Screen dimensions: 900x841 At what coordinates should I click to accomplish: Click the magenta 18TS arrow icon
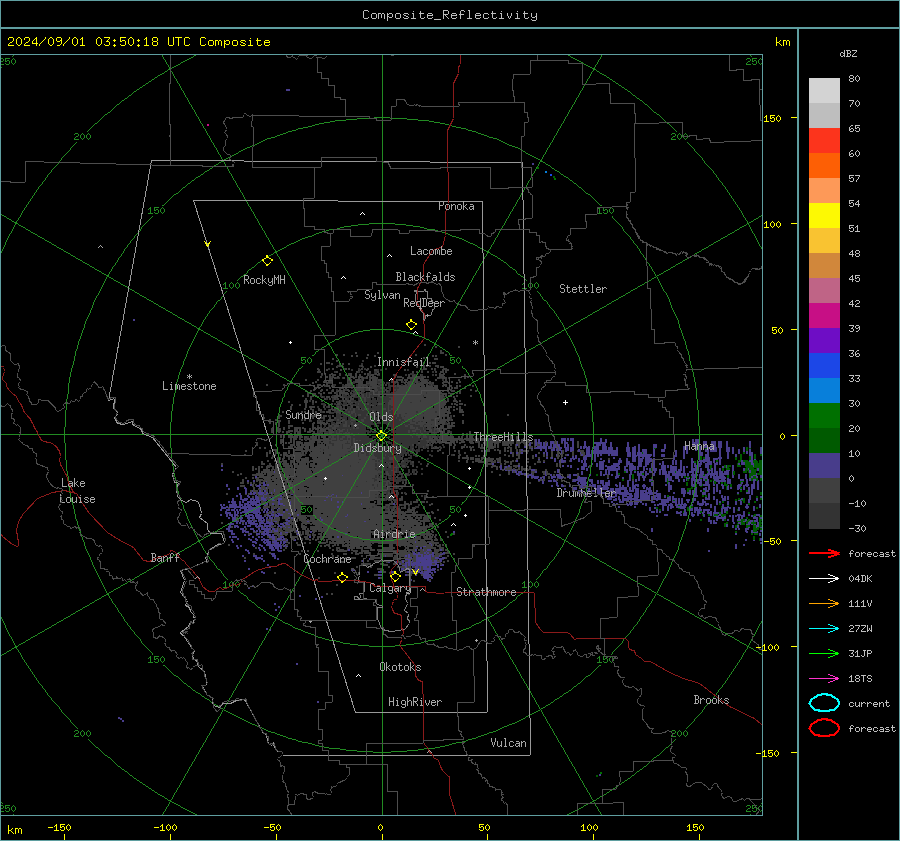(x=824, y=679)
